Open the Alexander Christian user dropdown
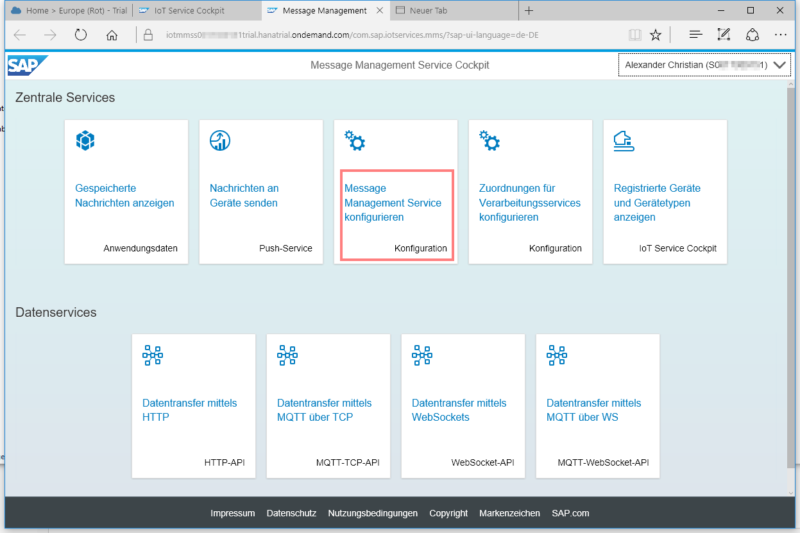Screen dimensions: 800x533 pyautogui.click(x=704, y=65)
